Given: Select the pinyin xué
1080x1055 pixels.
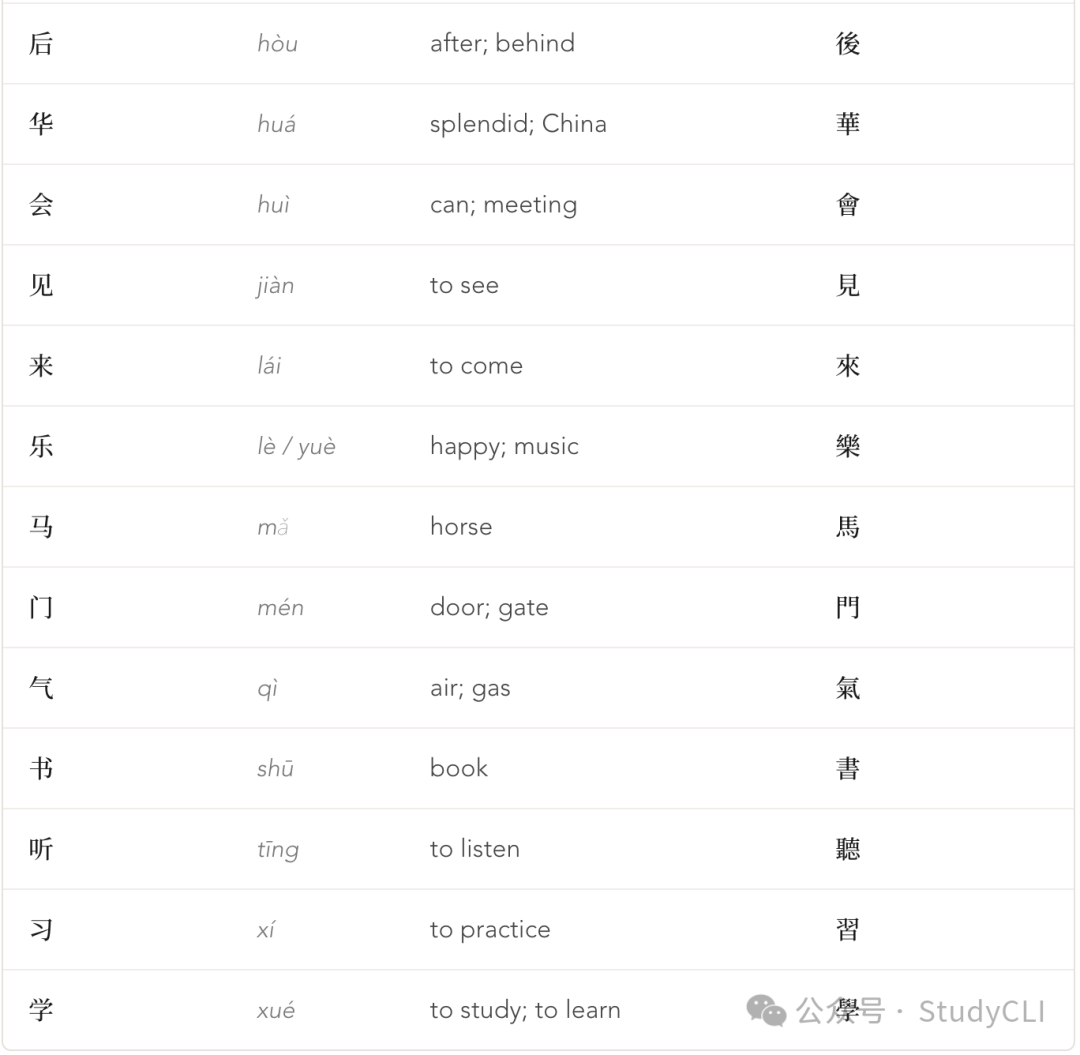Looking at the screenshot, I should pos(276,1010).
